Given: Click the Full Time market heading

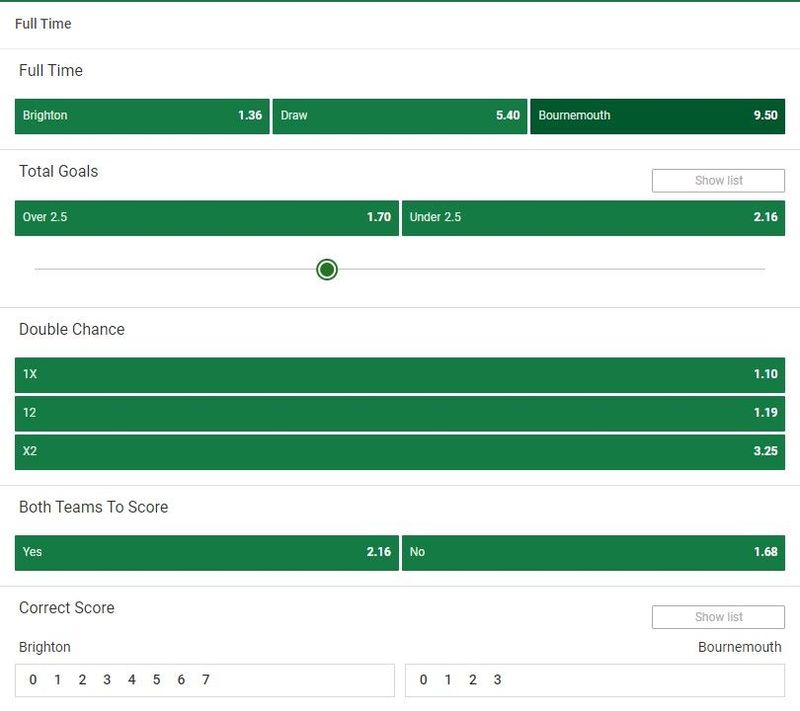Looking at the screenshot, I should coord(51,70).
